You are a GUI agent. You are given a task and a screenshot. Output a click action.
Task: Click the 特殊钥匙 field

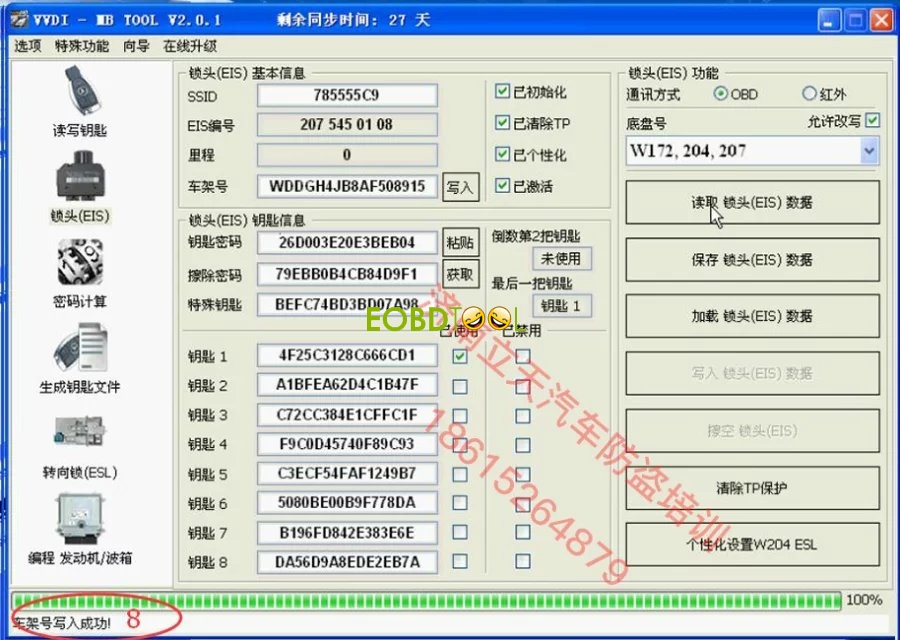coord(347,304)
